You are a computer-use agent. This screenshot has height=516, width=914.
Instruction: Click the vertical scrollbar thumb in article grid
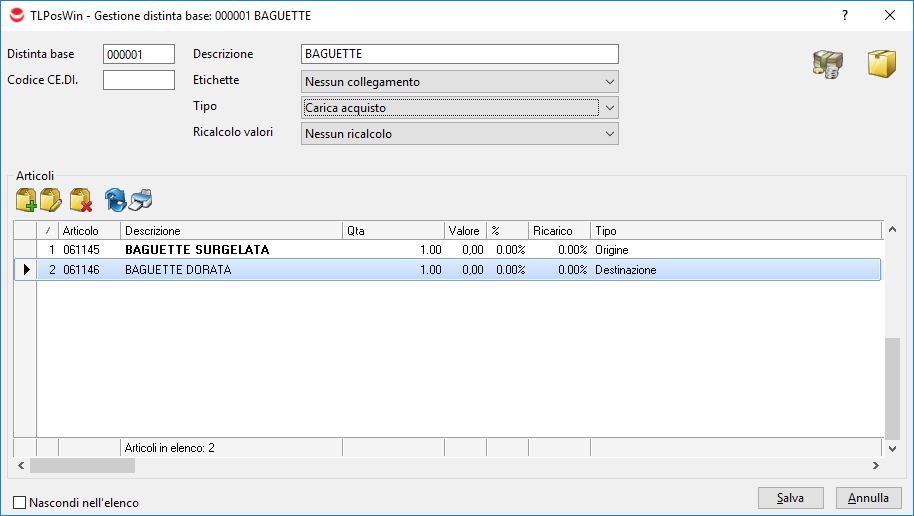point(893,385)
